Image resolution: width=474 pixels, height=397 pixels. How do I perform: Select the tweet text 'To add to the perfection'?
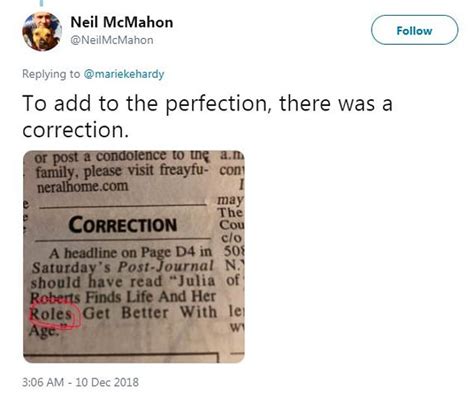[x=145, y=103]
